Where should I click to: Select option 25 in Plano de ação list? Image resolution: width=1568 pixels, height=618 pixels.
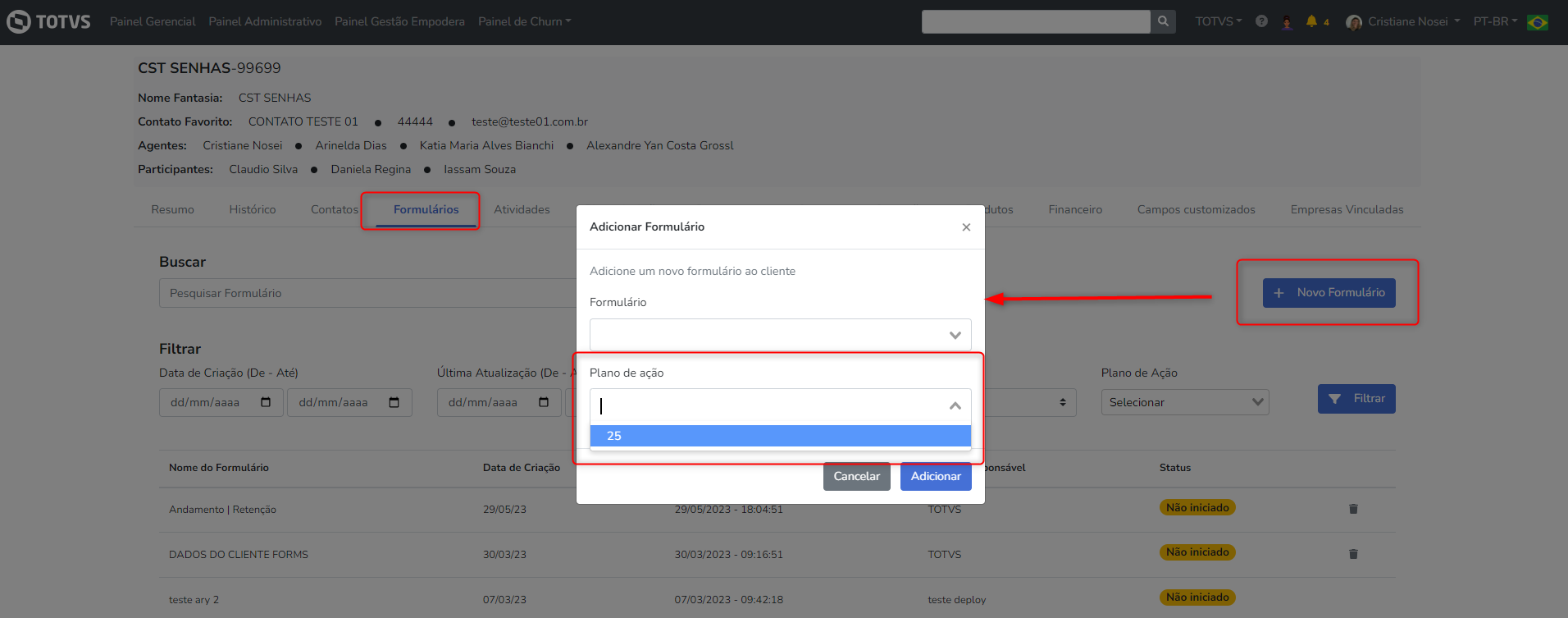[x=780, y=436]
